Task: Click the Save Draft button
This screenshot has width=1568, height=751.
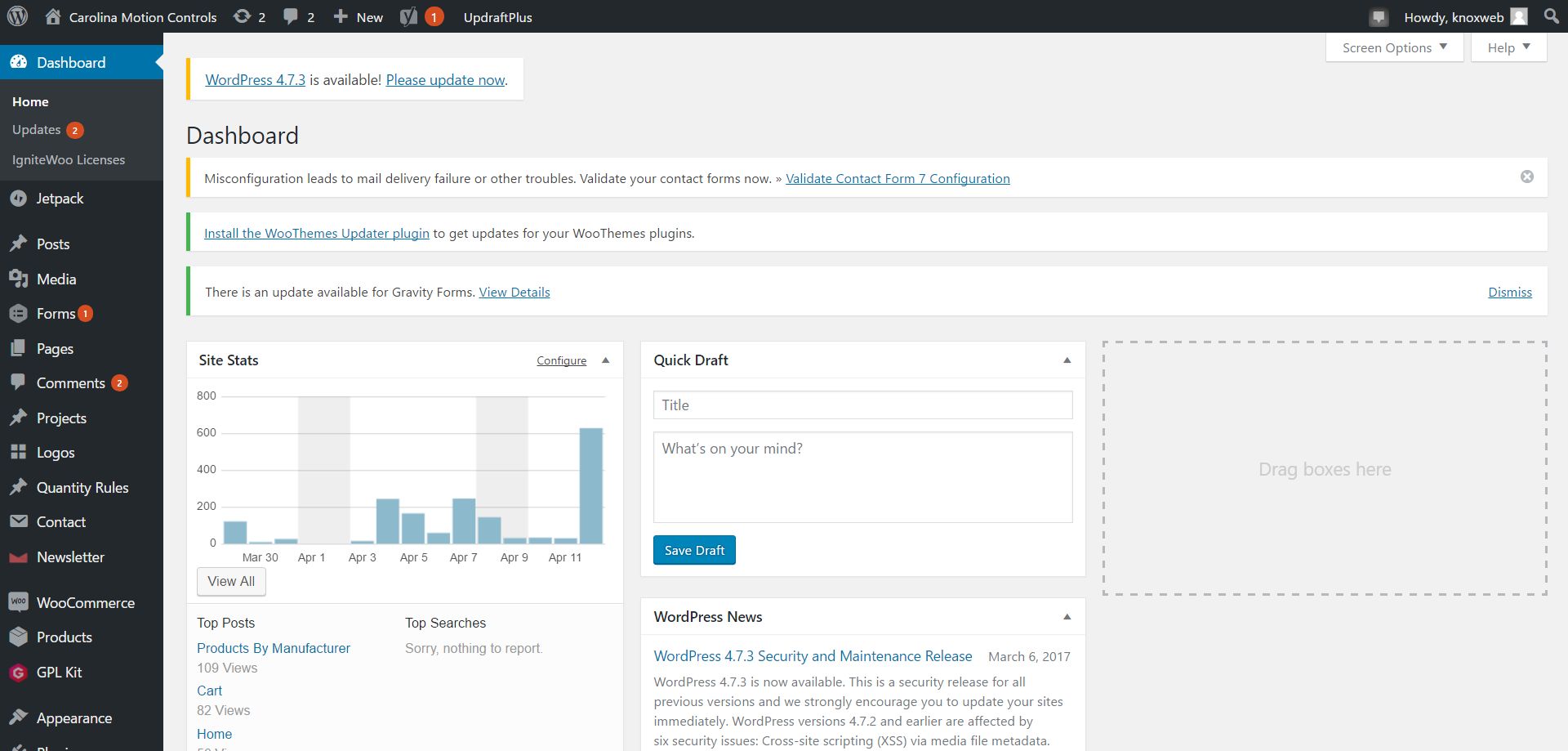Action: [694, 550]
